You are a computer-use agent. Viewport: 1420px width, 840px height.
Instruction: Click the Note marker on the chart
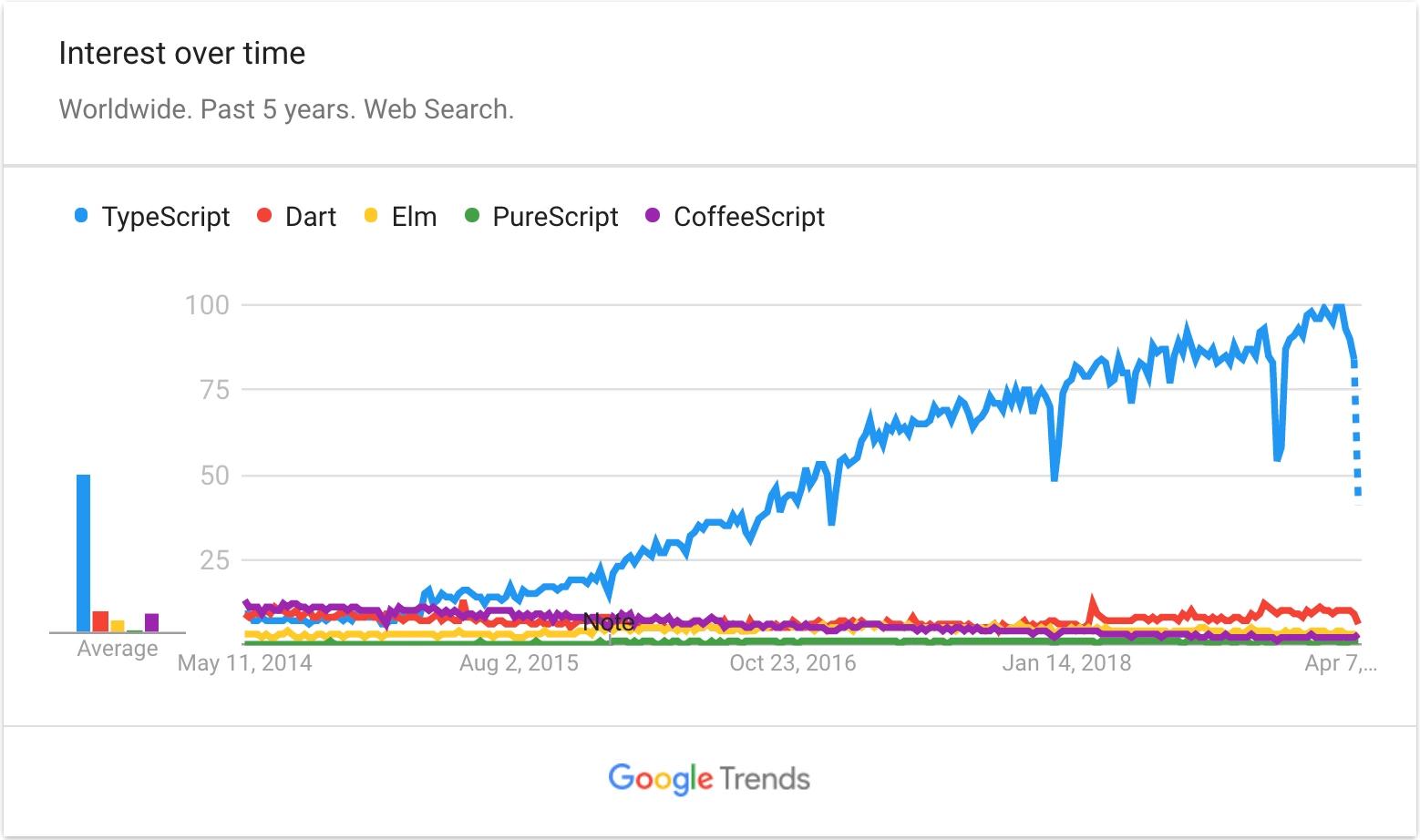pyautogui.click(x=609, y=622)
